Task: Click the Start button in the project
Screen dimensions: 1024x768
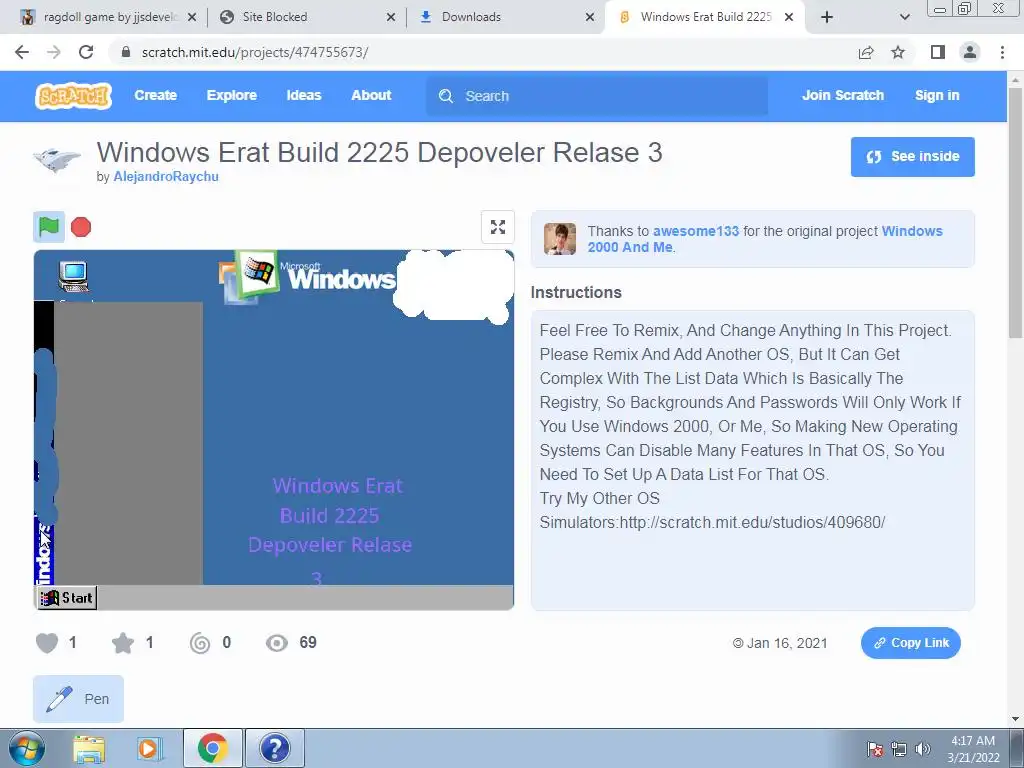Action: pyautogui.click(x=66, y=598)
